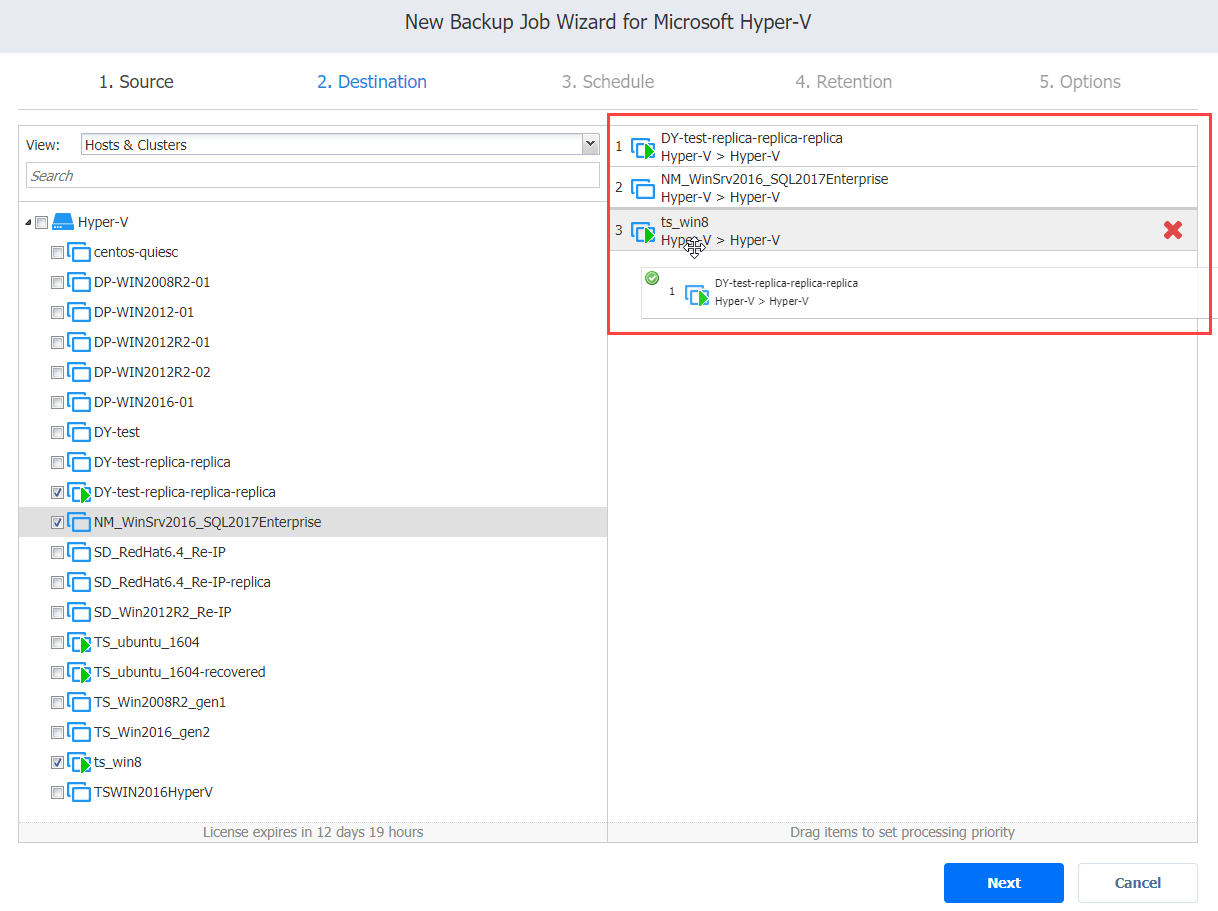1218x911 pixels.
Task: Tick the DP-WIN2012-01 checkbox
Action: [57, 313]
